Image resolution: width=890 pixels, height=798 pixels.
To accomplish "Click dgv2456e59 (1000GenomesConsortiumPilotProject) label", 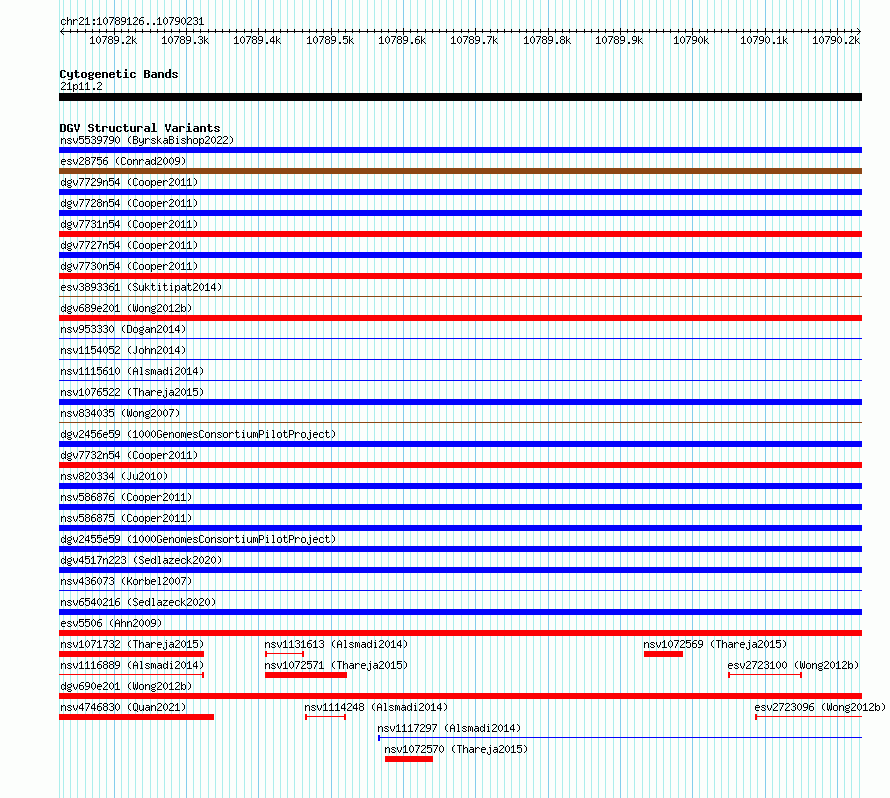I will coord(198,434).
